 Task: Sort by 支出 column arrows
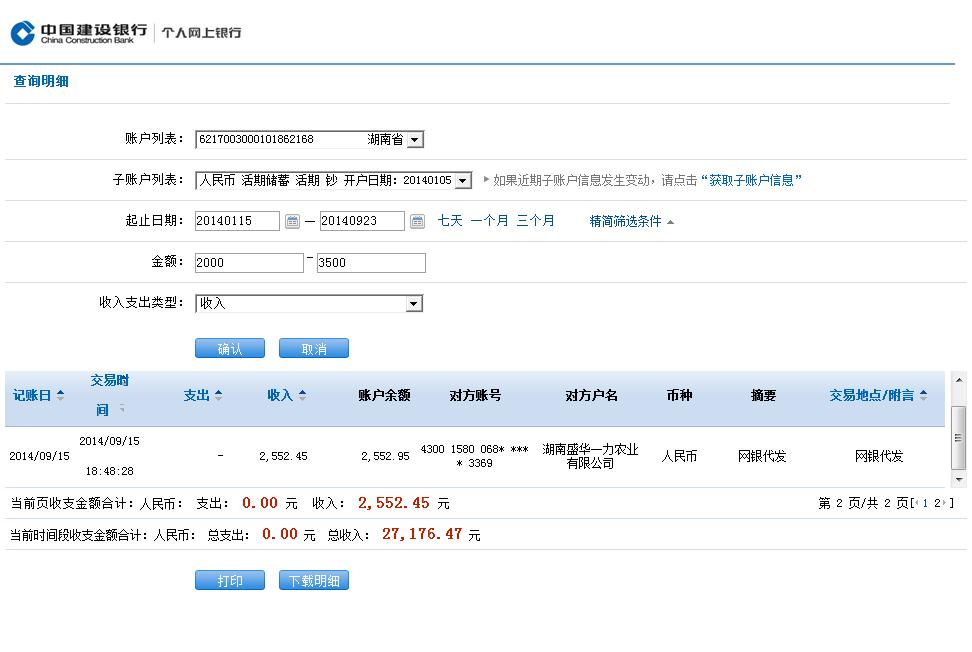(218, 395)
